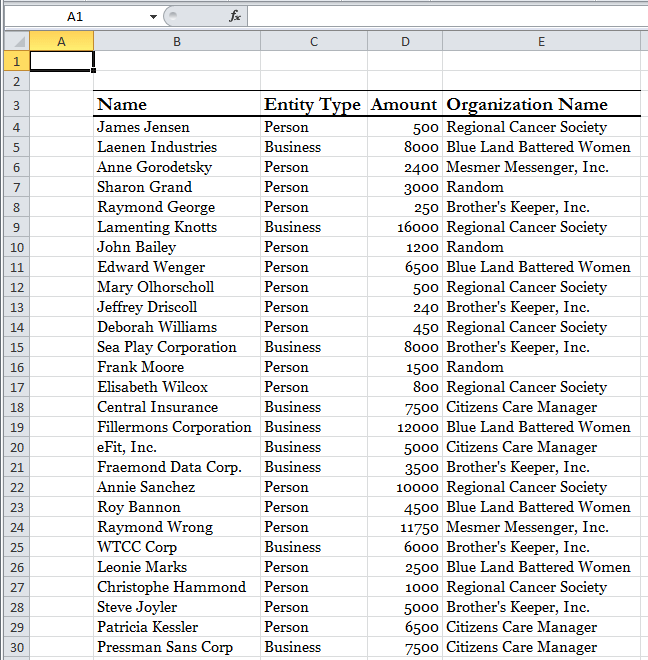
Task: Select the Sea Play Corporation cell
Action: [177, 347]
